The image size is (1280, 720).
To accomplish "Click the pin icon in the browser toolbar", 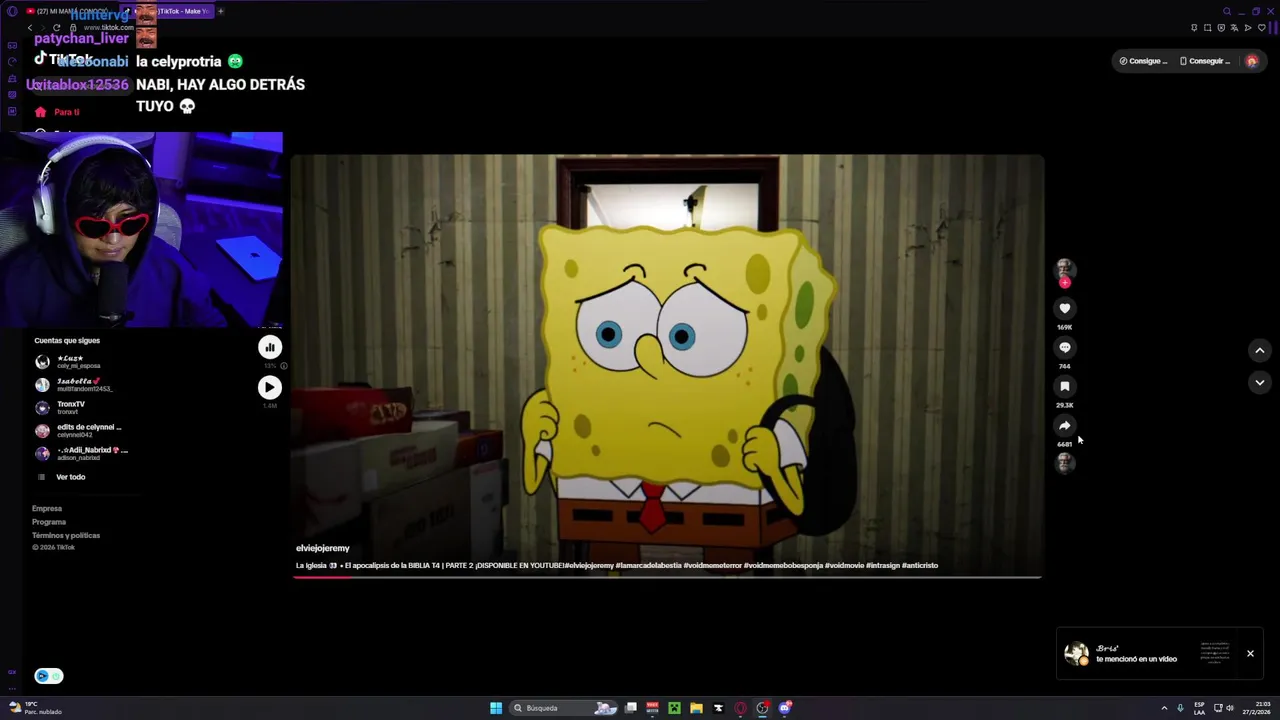I will (1194, 28).
